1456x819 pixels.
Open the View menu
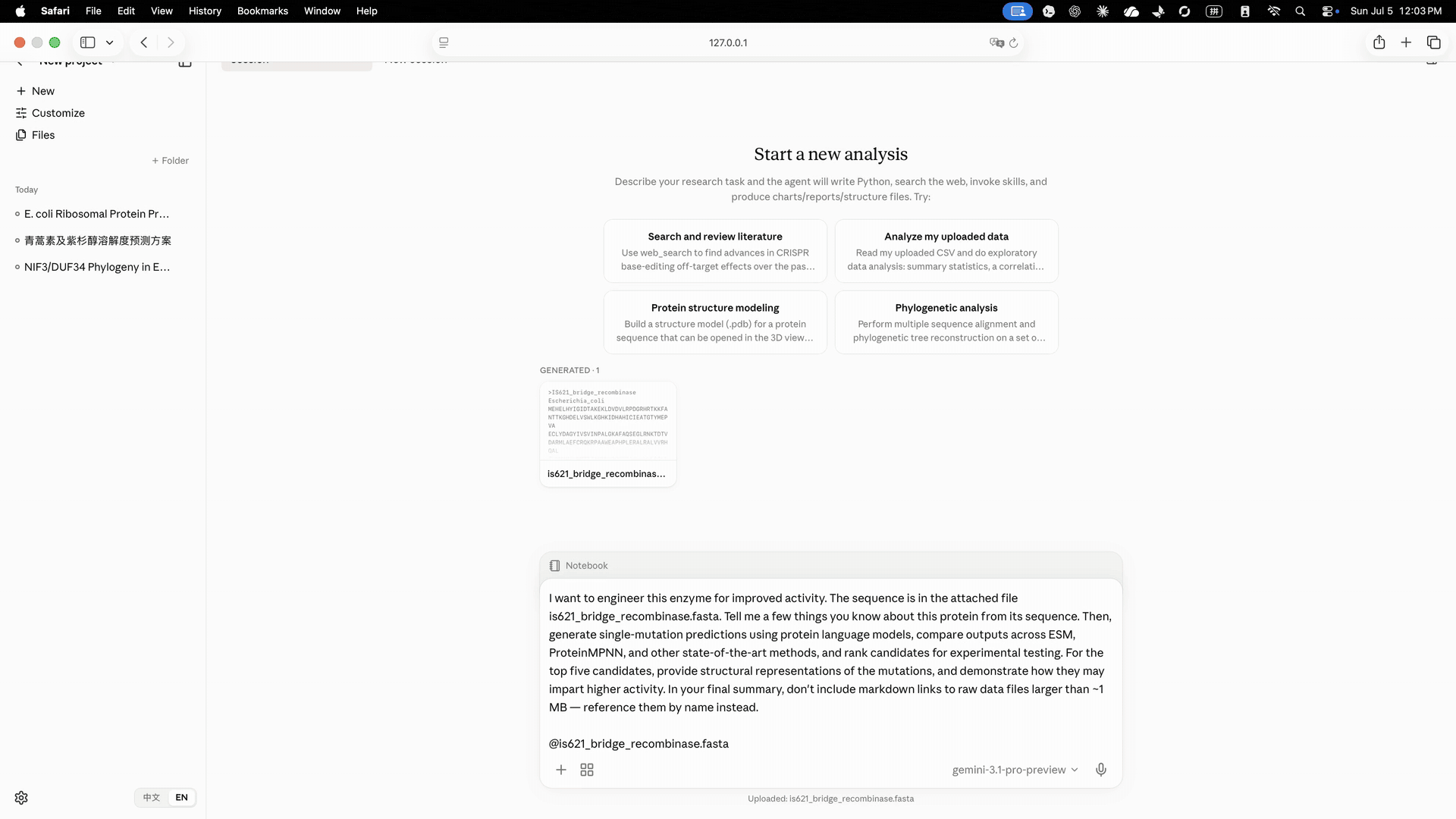(x=162, y=11)
